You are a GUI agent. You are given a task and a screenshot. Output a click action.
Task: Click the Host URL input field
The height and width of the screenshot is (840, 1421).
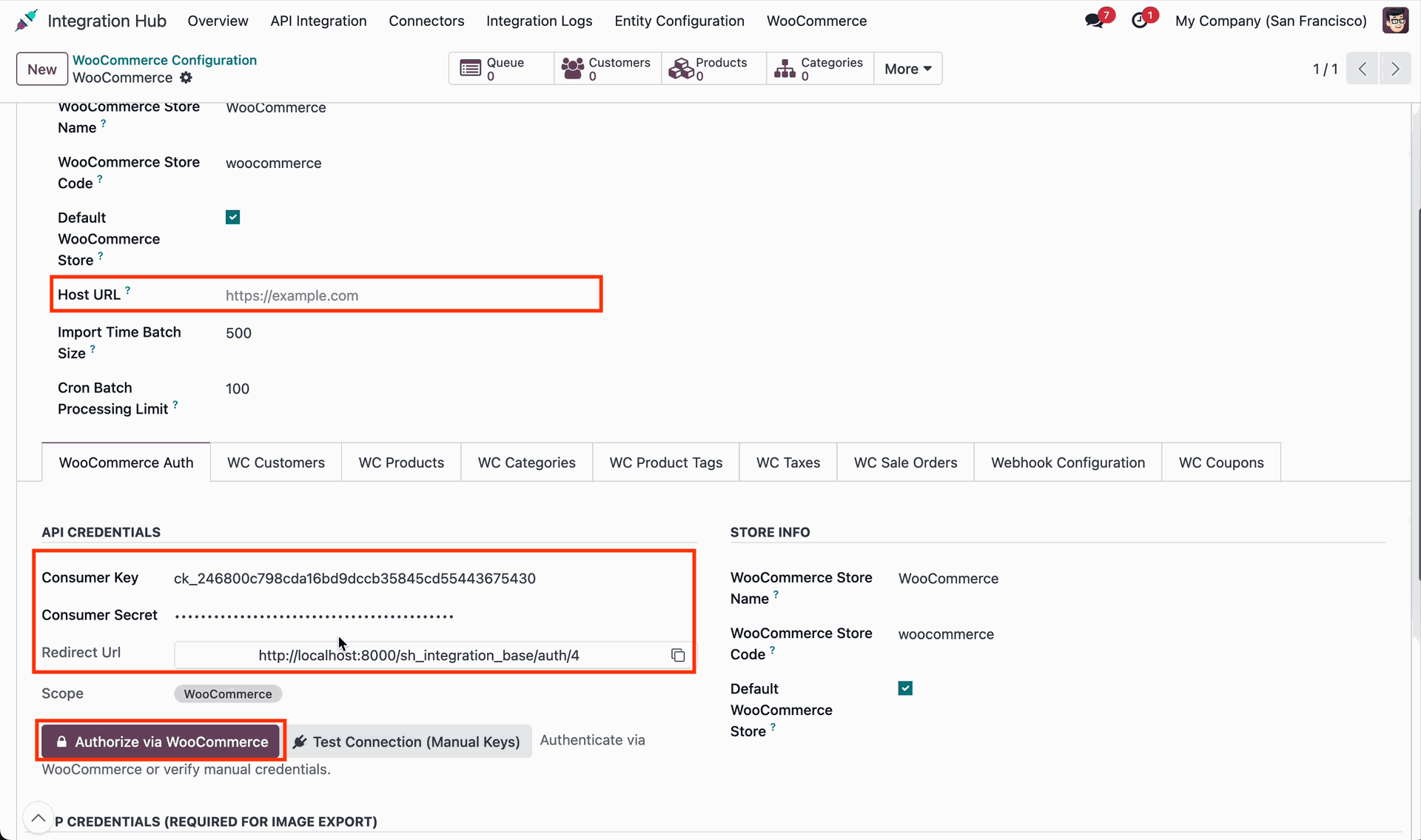[411, 295]
